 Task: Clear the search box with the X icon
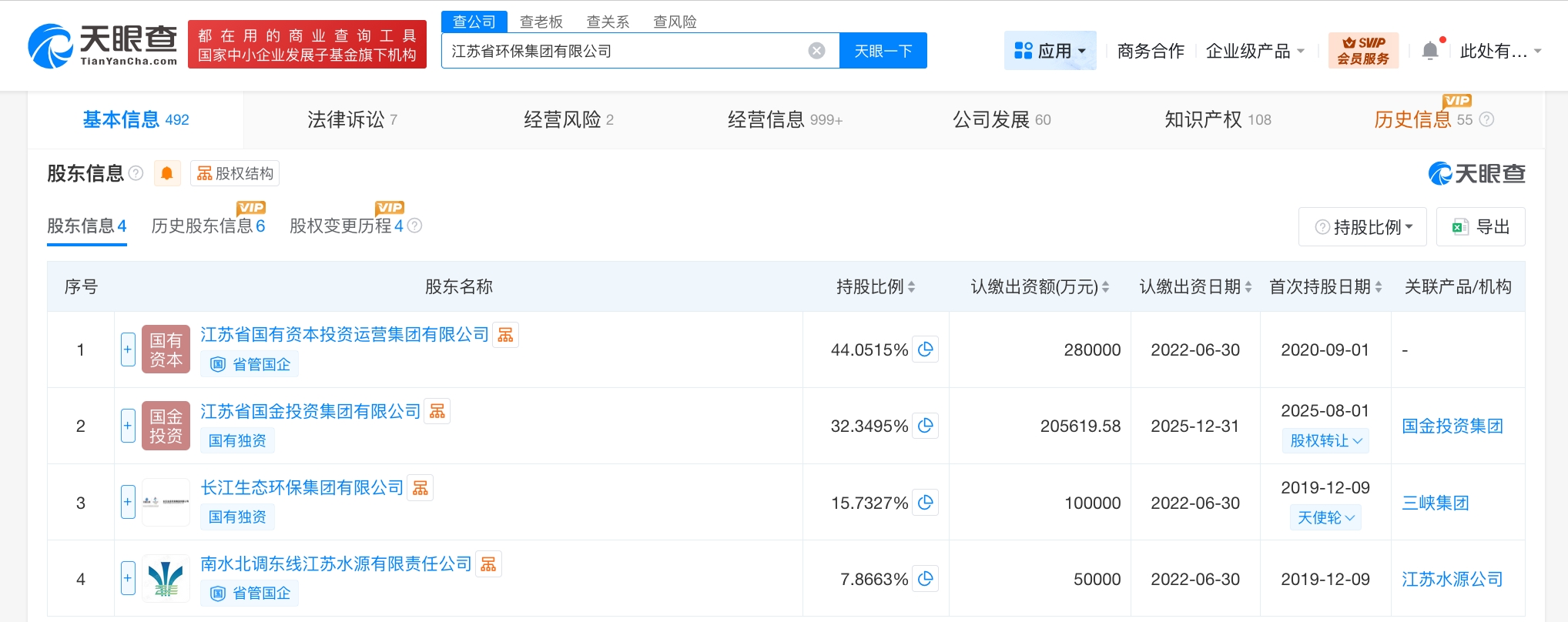pyautogui.click(x=816, y=51)
